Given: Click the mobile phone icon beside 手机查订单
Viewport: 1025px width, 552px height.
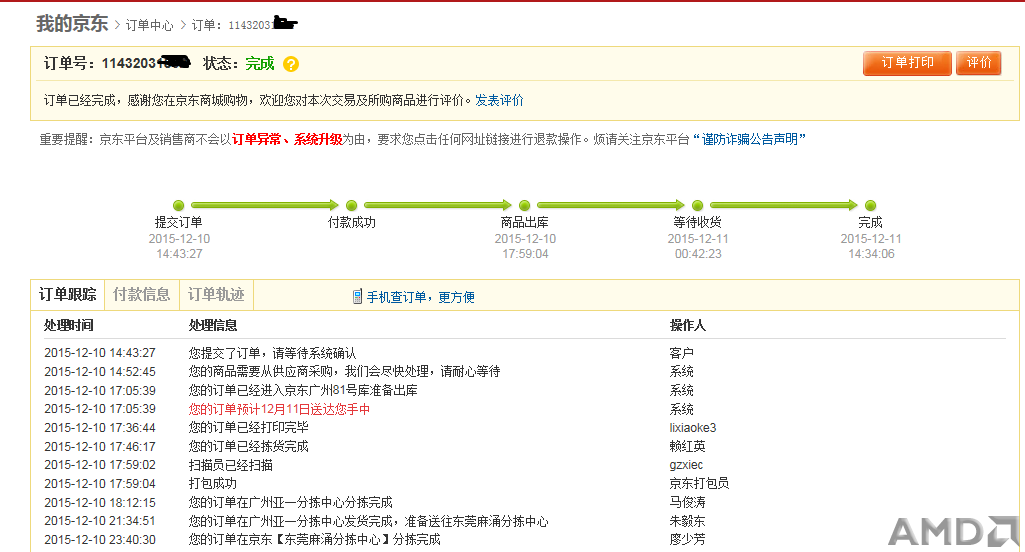Looking at the screenshot, I should pos(357,297).
